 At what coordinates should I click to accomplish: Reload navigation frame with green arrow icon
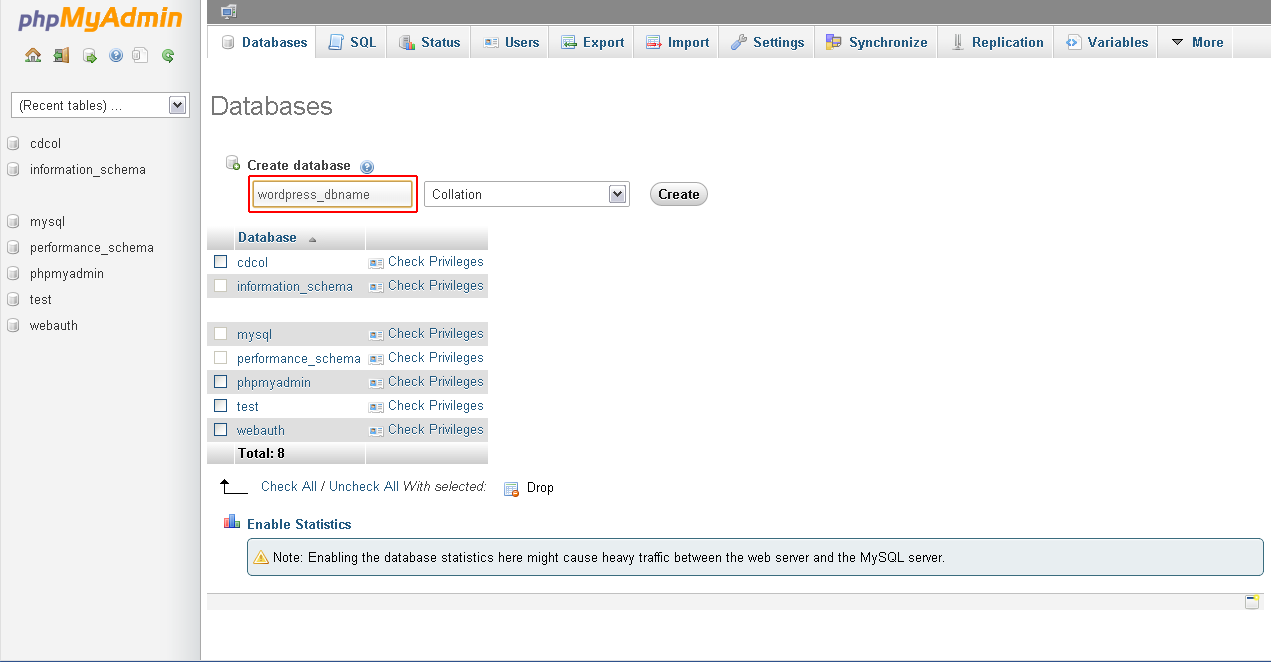point(168,56)
